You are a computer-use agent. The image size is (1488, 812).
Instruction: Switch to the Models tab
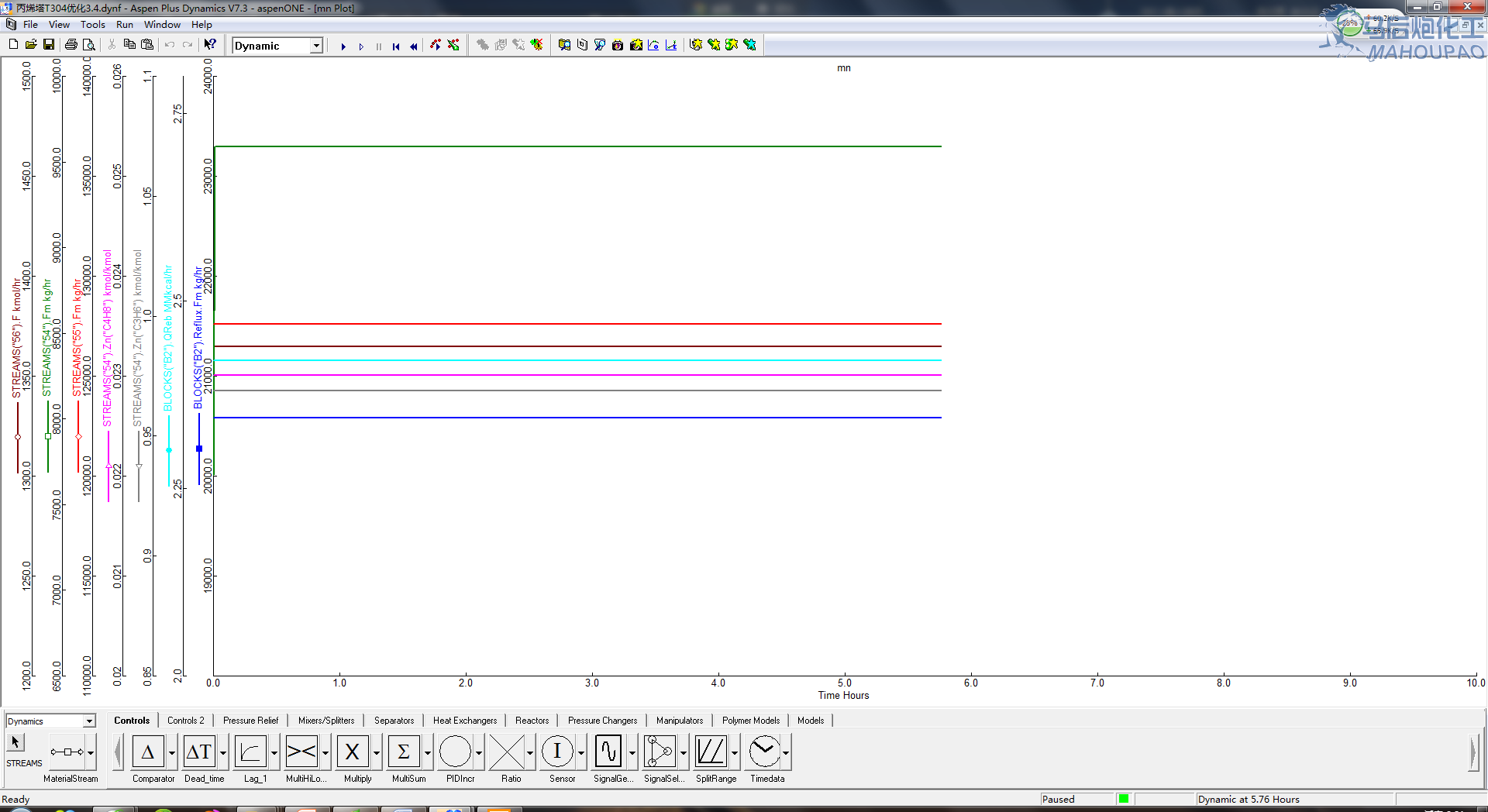[811, 721]
